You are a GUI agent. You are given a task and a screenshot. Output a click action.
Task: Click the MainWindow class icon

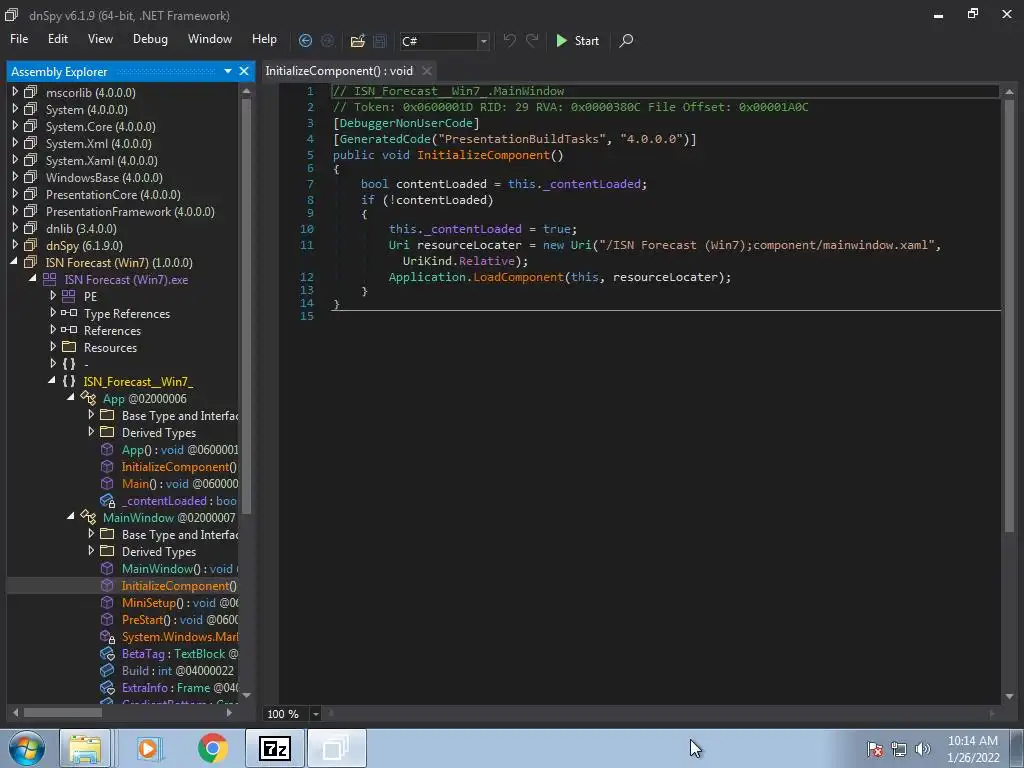pyautogui.click(x=88, y=517)
